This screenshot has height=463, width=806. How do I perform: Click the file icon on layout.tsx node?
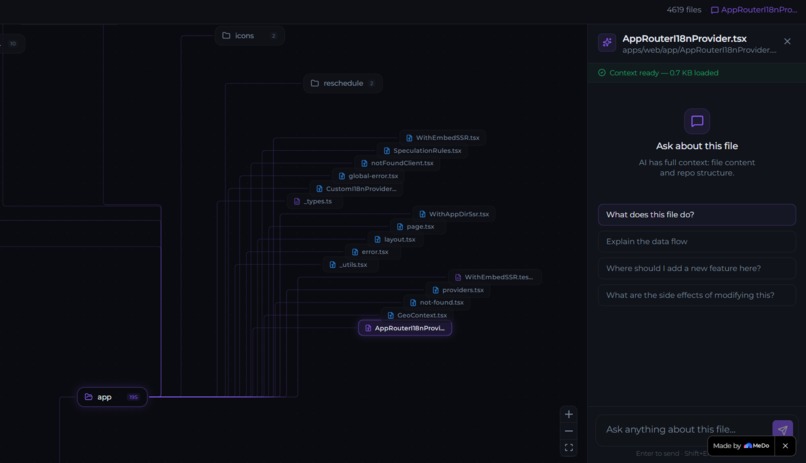pyautogui.click(x=377, y=239)
